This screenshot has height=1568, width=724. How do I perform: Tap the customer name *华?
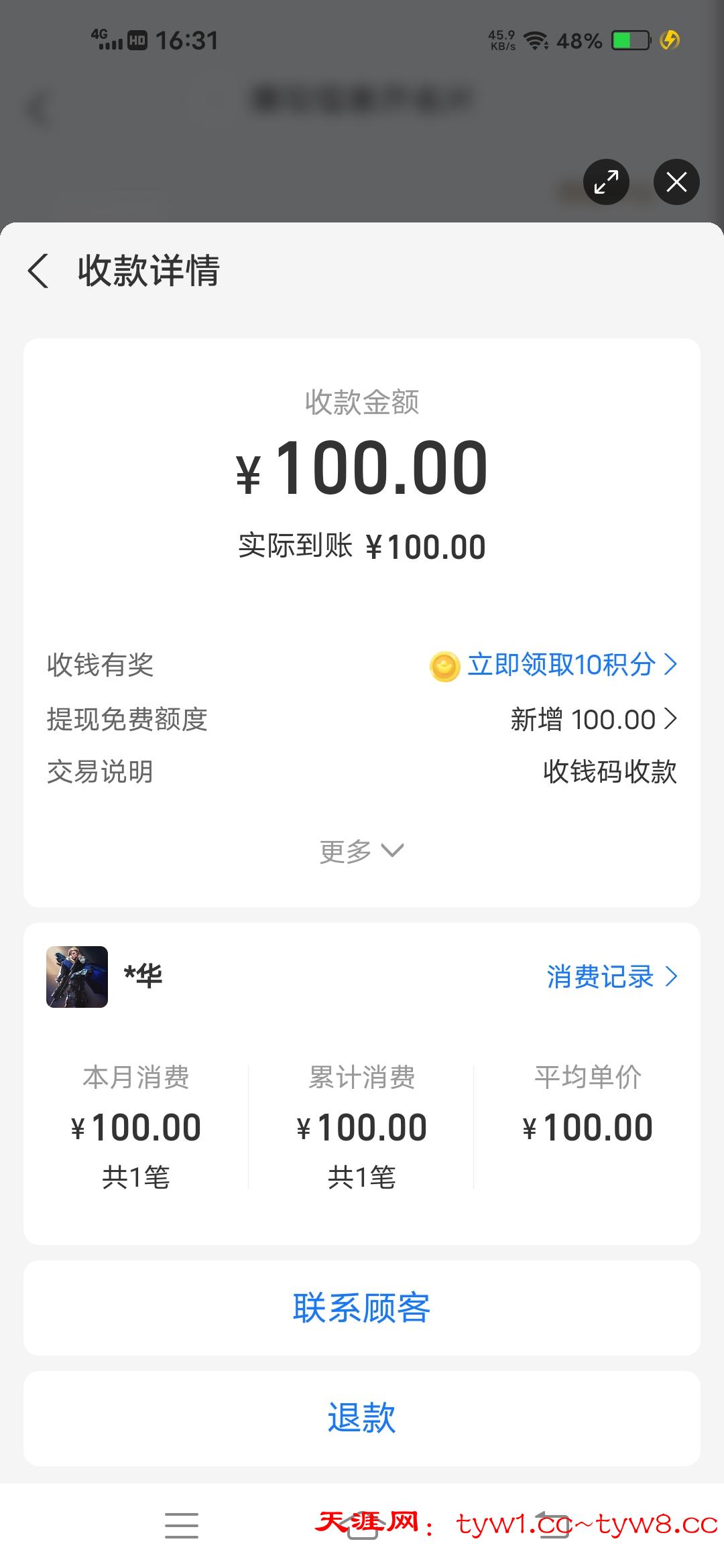[143, 976]
